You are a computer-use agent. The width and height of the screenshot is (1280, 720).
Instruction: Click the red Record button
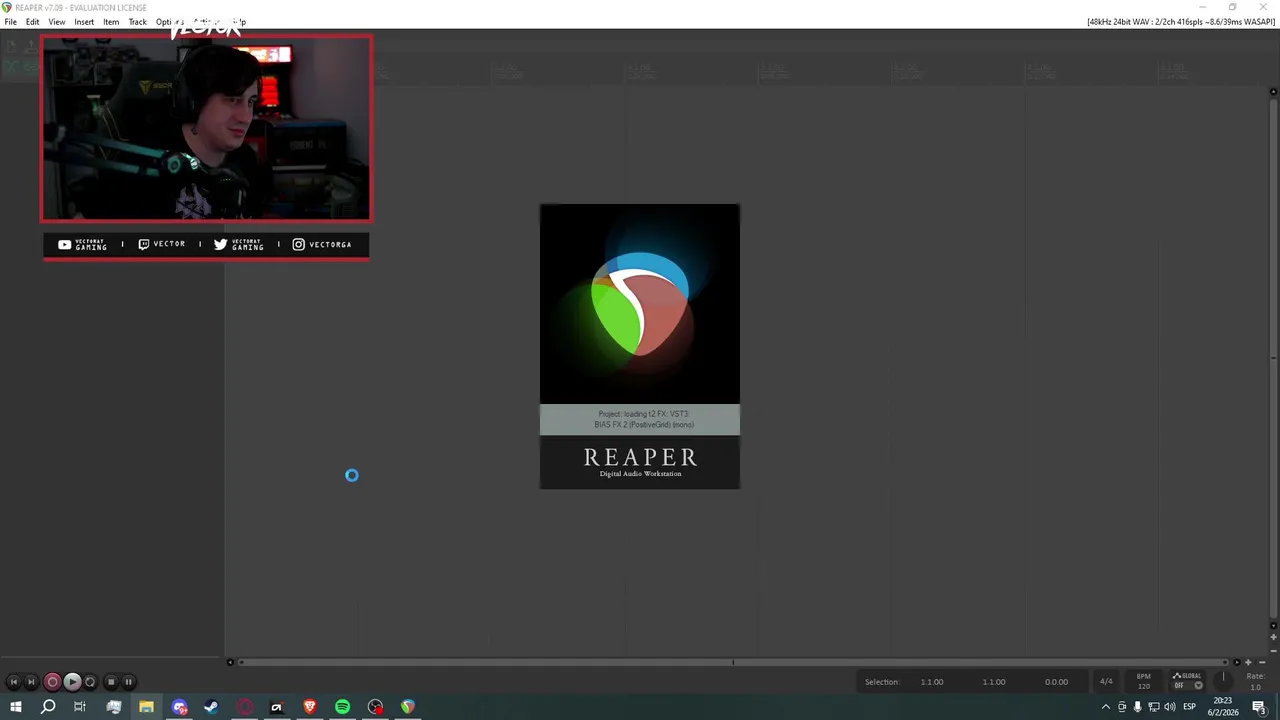click(52, 682)
